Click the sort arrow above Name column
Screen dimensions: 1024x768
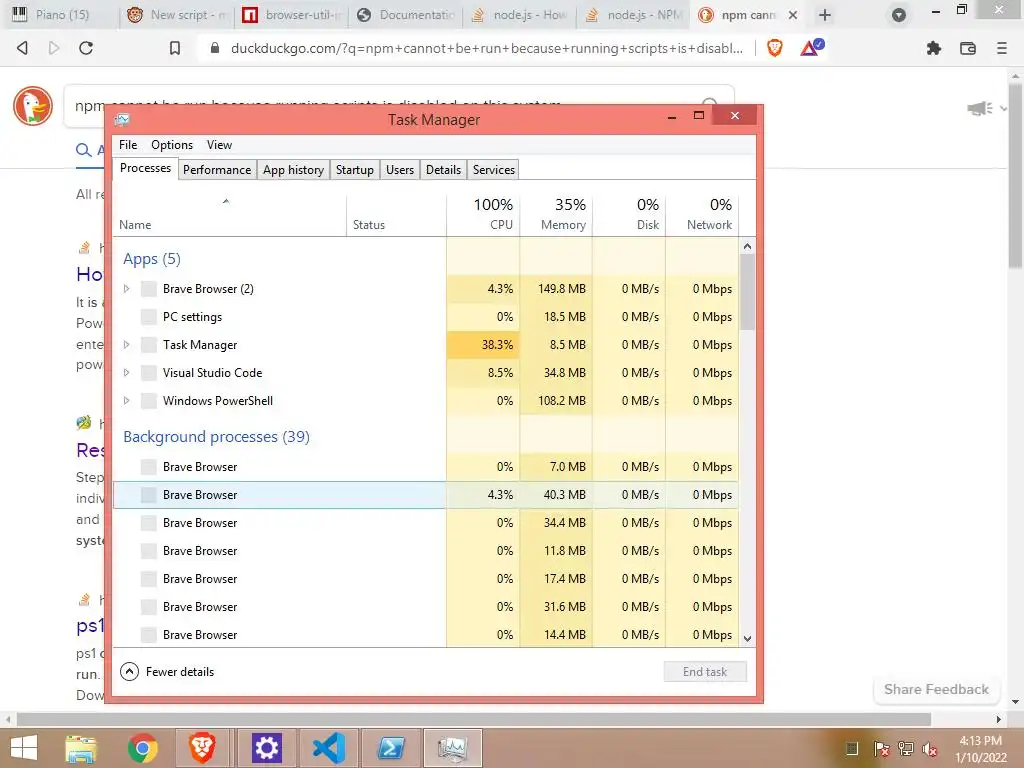(x=226, y=201)
